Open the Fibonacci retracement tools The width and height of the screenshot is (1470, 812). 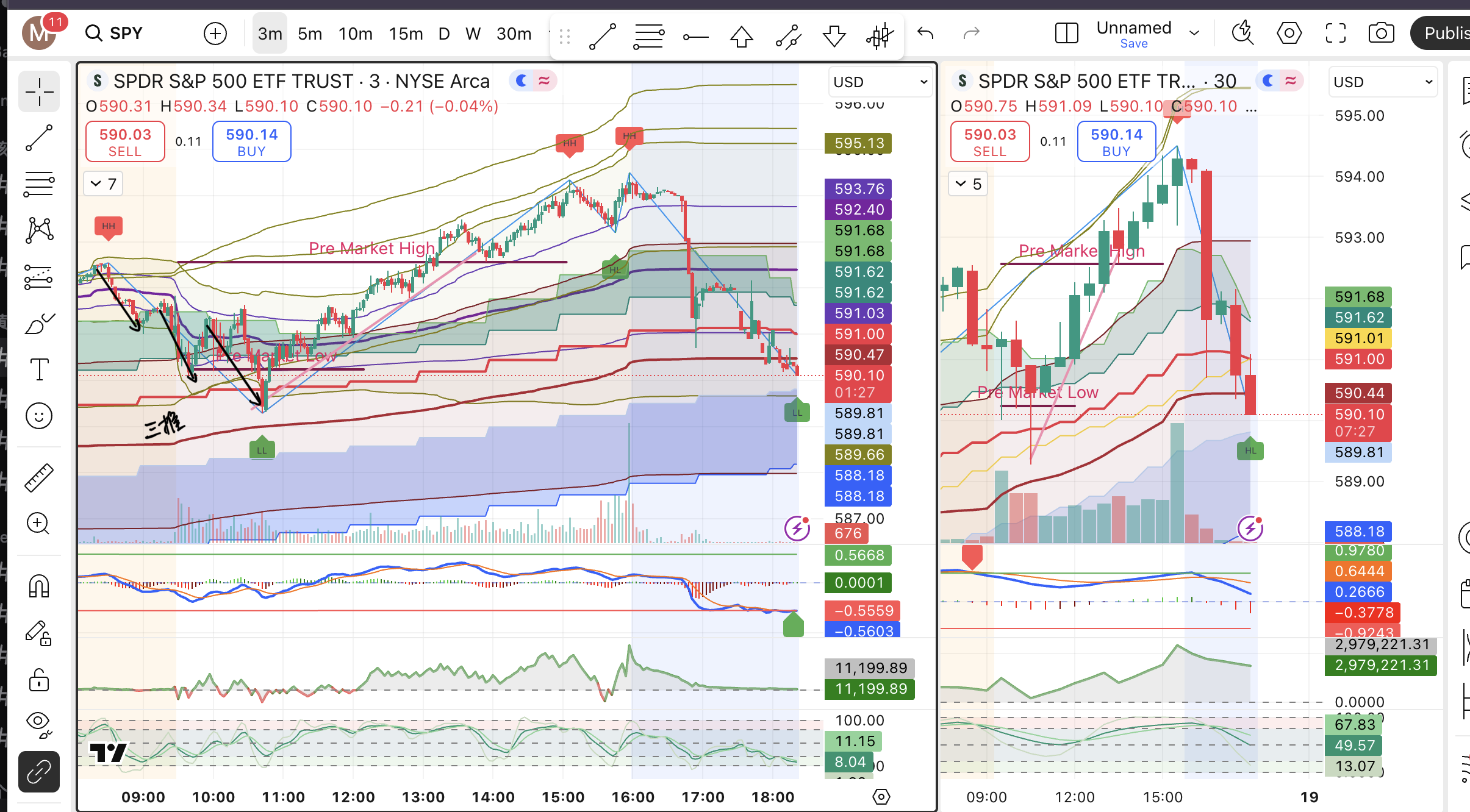tap(39, 184)
